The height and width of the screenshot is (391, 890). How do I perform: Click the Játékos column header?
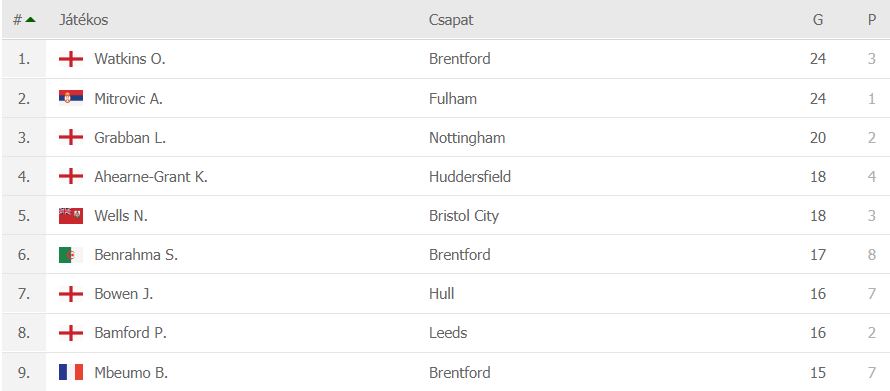click(x=83, y=20)
